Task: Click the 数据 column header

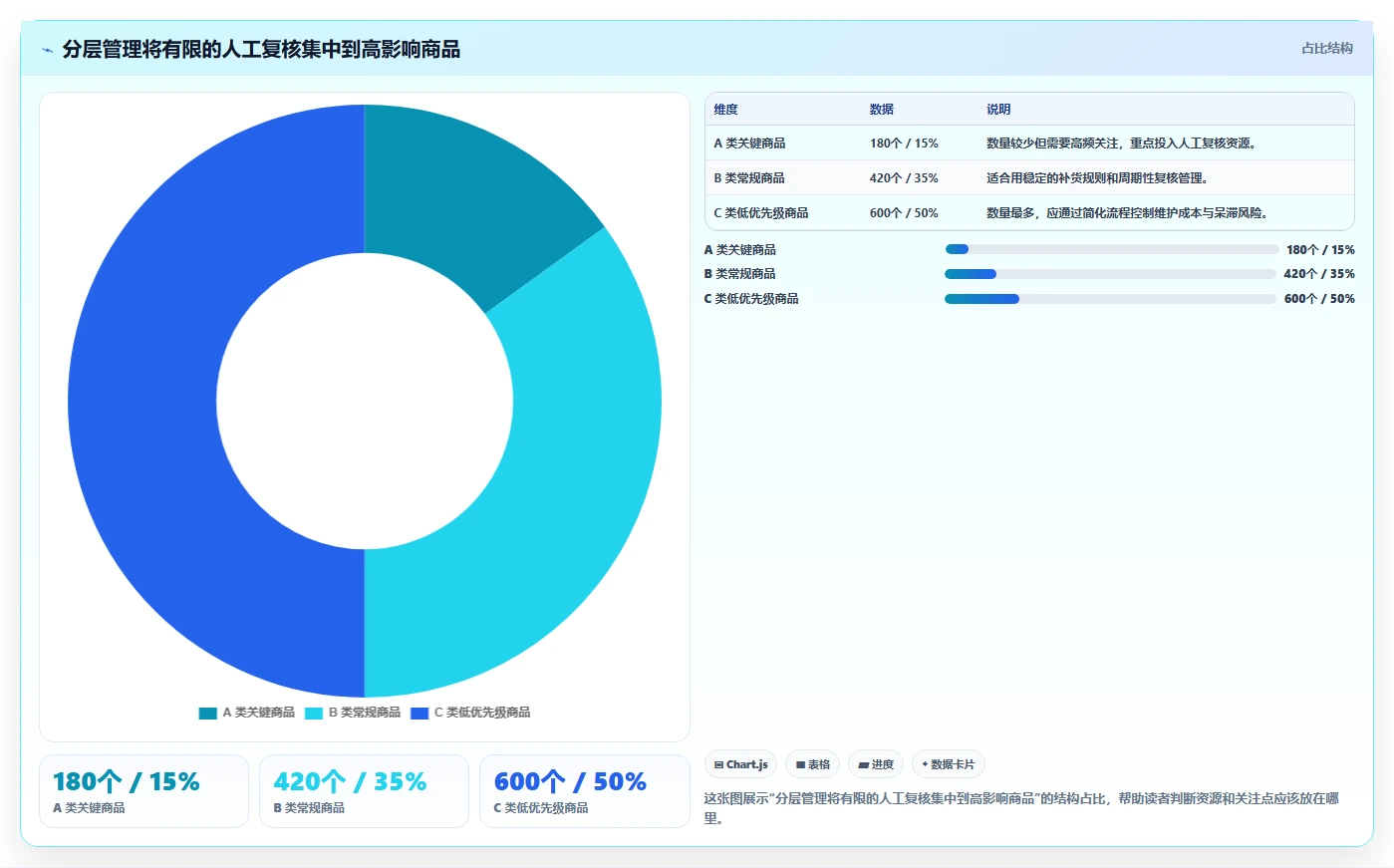Action: (881, 110)
